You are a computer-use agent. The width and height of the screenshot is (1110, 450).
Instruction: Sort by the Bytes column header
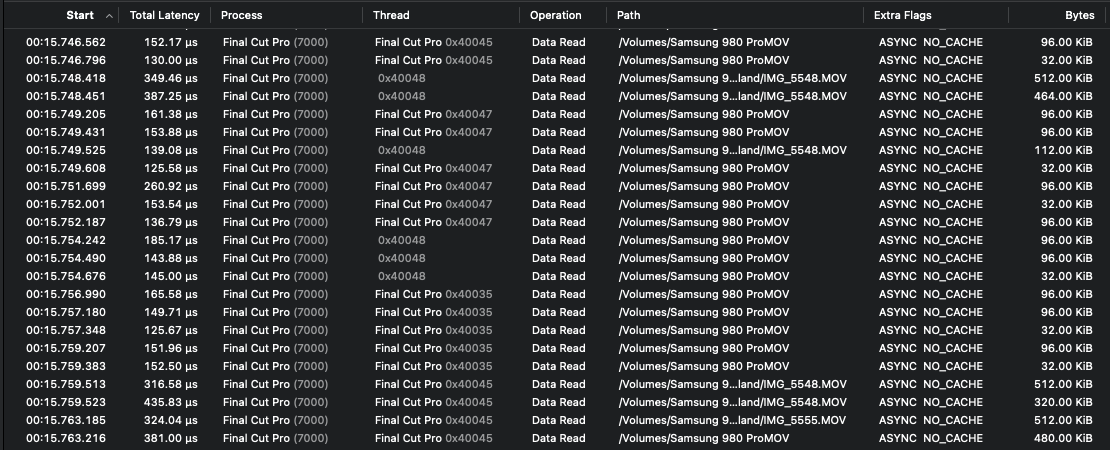click(1079, 16)
